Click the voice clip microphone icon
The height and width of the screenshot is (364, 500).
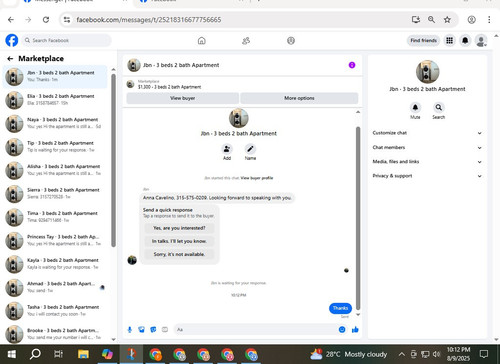(x=130, y=330)
